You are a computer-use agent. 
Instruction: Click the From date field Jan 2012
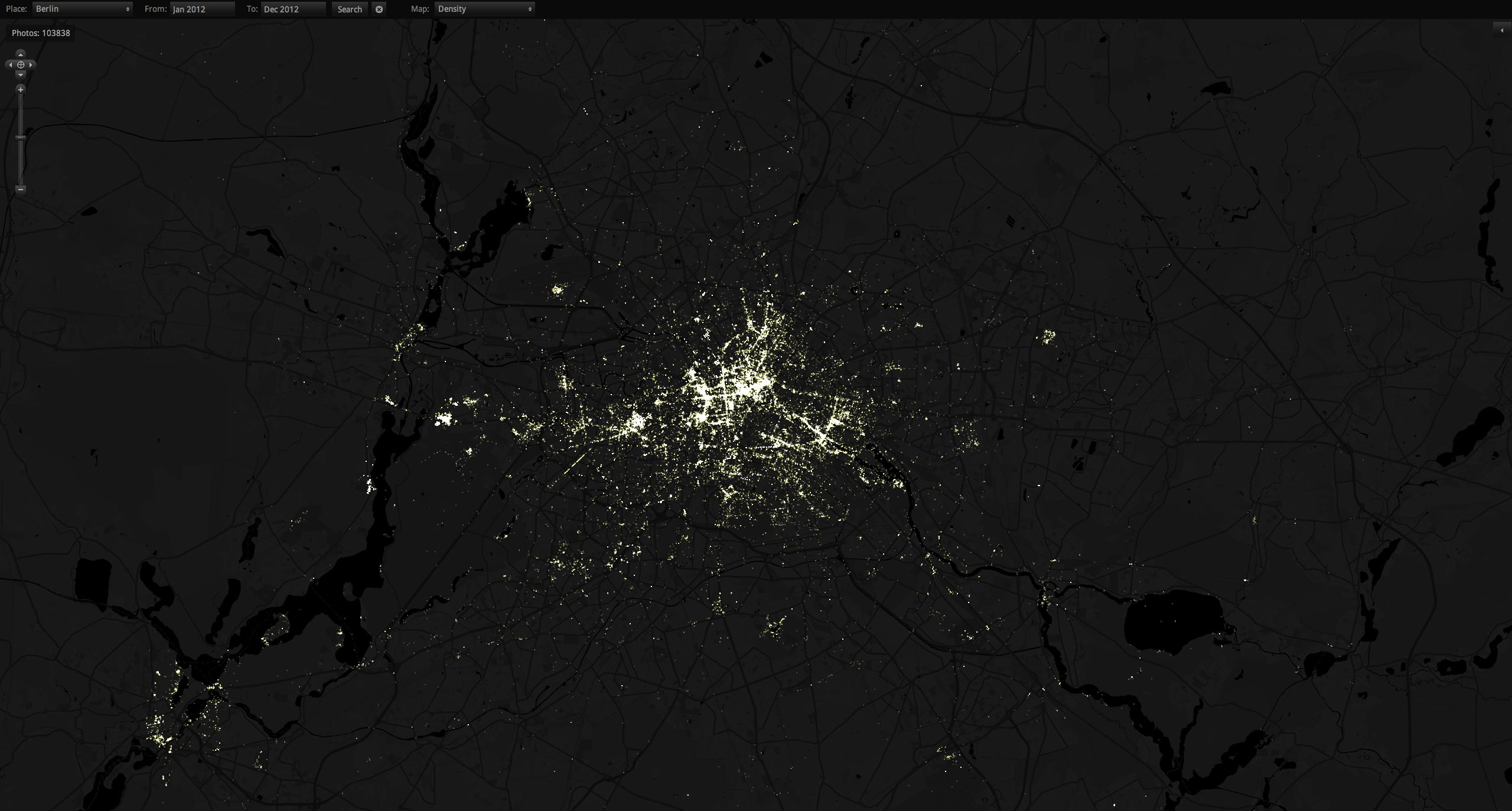coord(202,9)
